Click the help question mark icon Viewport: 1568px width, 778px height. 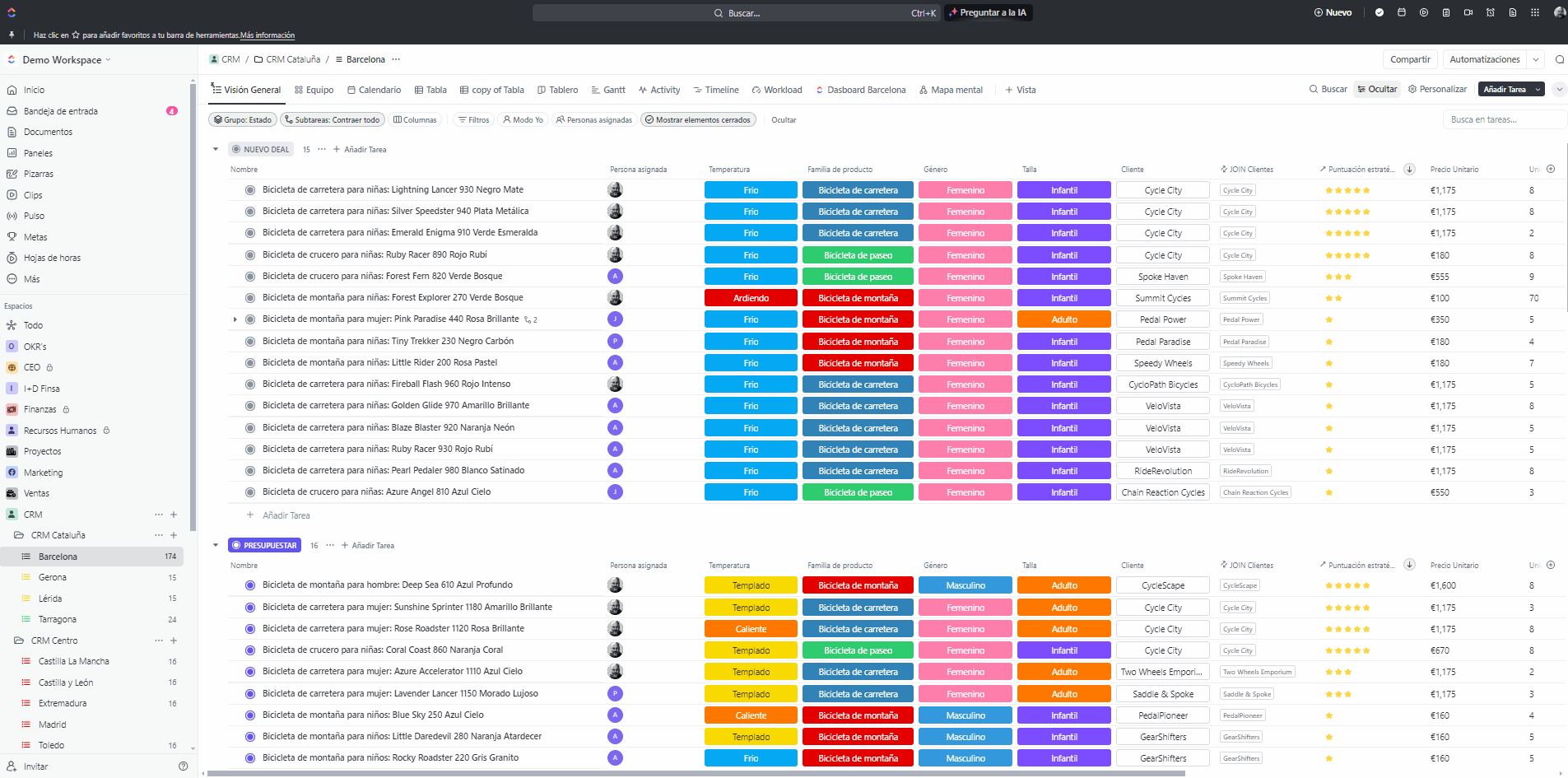[183, 766]
